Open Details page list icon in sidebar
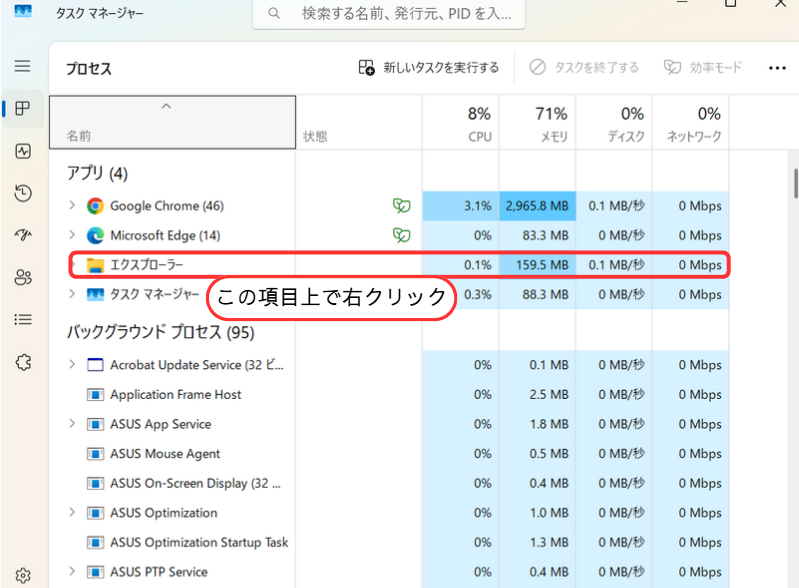Image resolution: width=799 pixels, height=588 pixels. [23, 319]
